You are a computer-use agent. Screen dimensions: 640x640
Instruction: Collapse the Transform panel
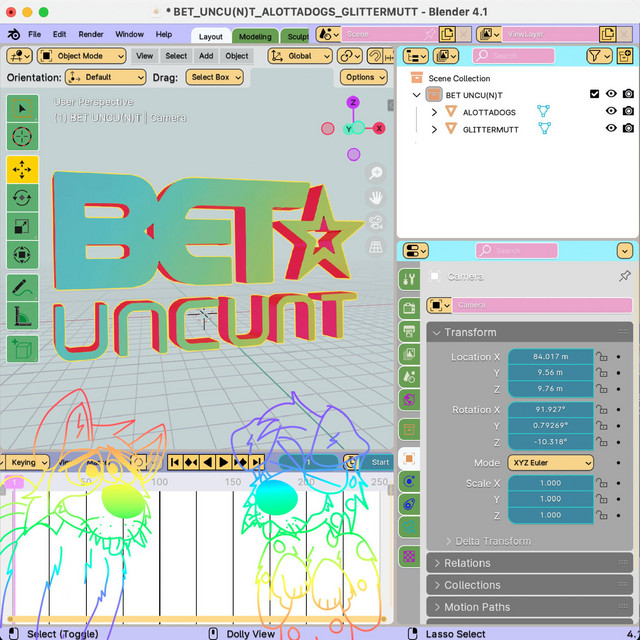530,332
